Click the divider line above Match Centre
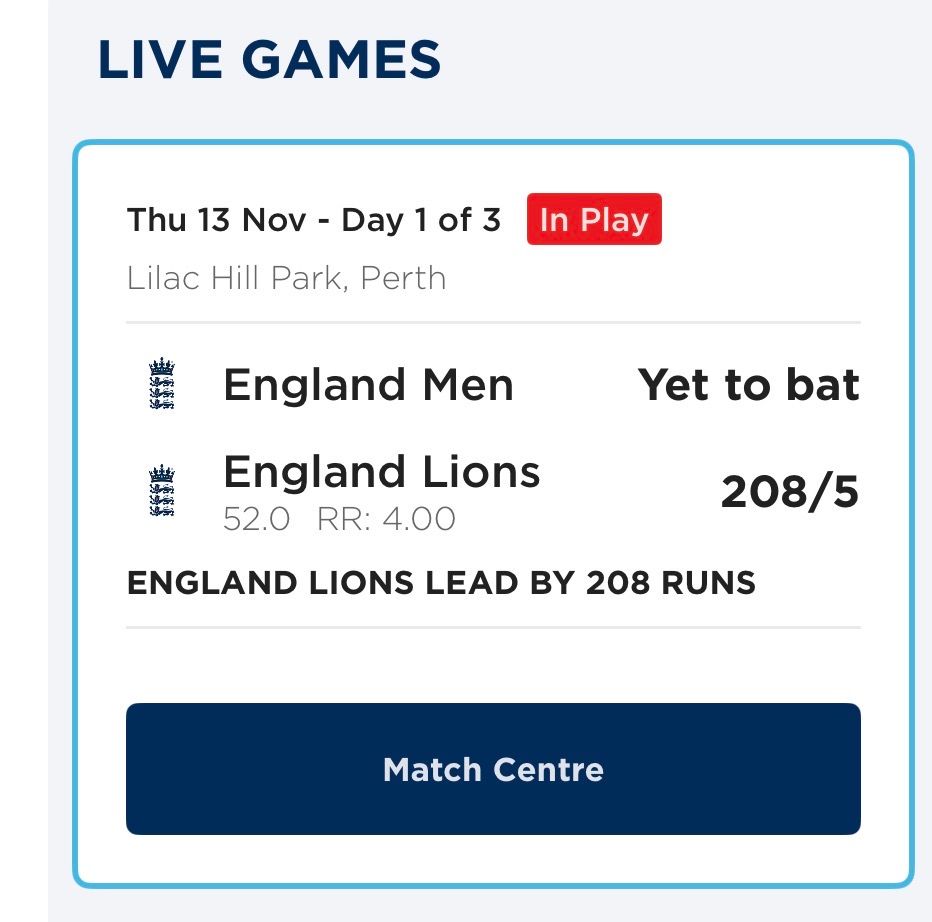This screenshot has width=932, height=922. tap(493, 627)
